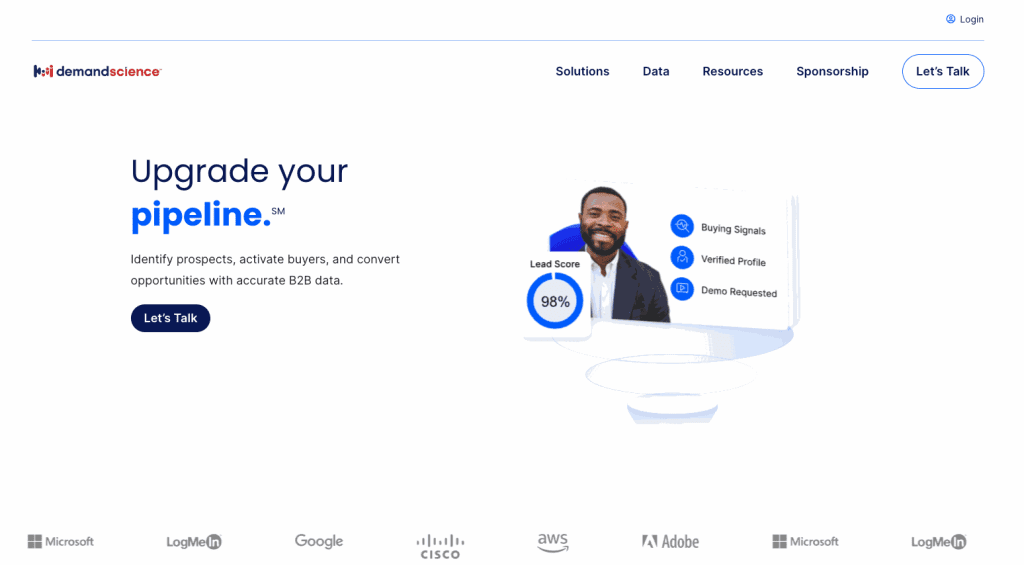The height and width of the screenshot is (565, 1024).
Task: Open the Login link
Action: 965,19
